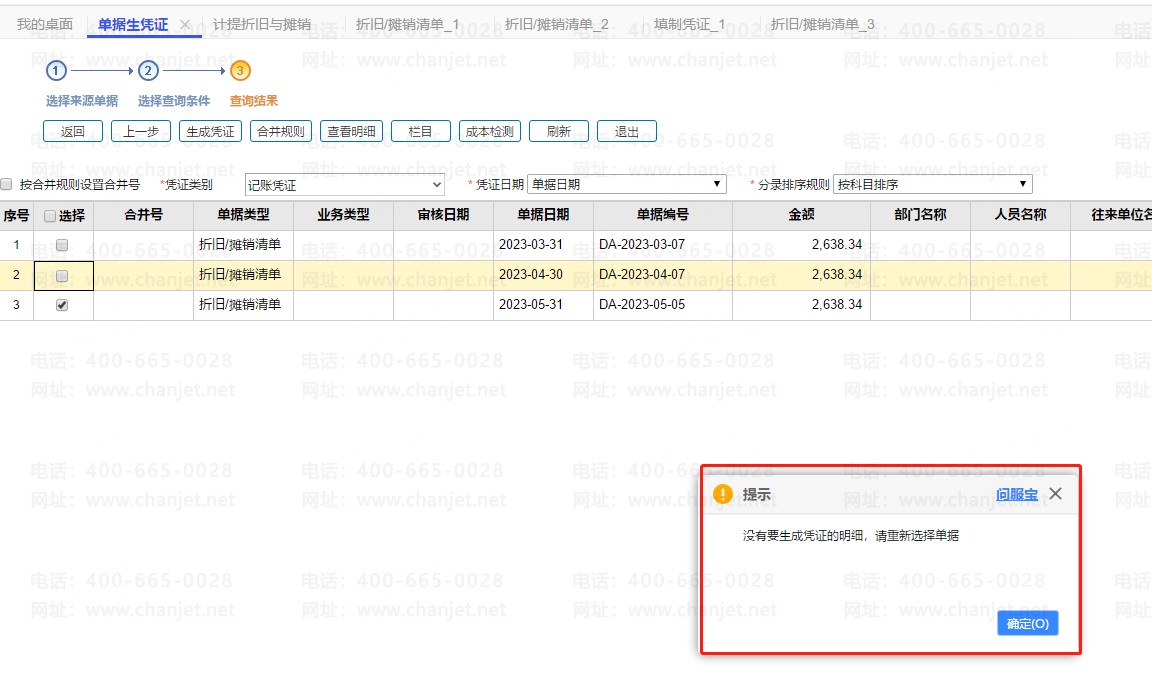Enable 按合并规则设置合并号 checkbox
The image size is (1152, 681).
[x=7, y=184]
